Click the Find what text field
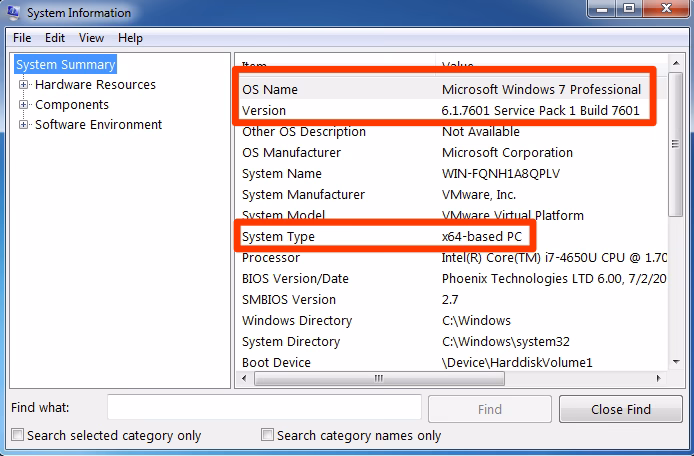 click(264, 408)
